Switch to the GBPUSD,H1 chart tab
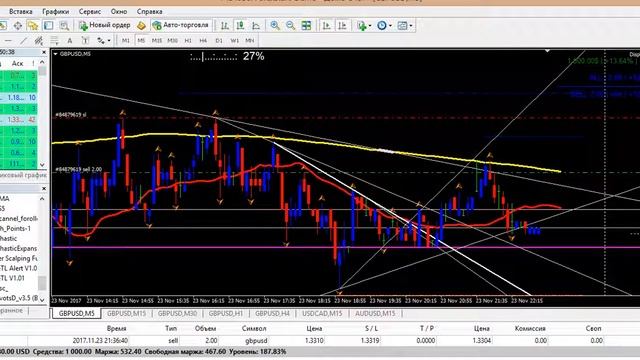 [x=225, y=313]
